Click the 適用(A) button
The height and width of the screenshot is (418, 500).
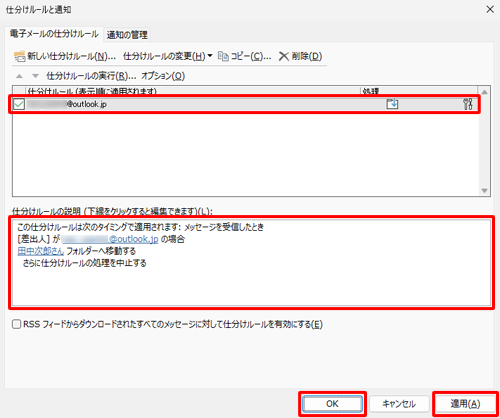point(465,404)
